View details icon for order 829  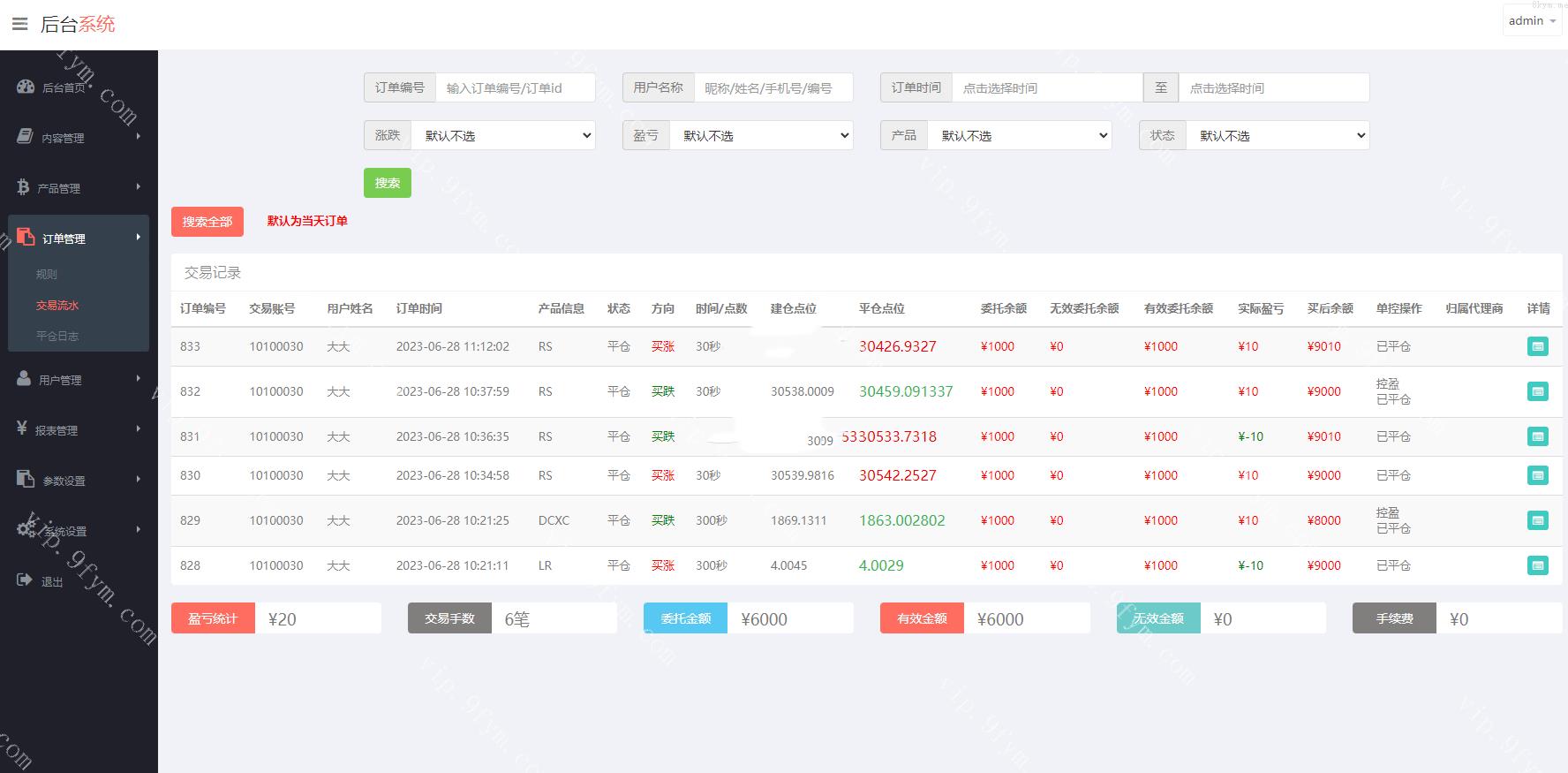pos(1537,521)
